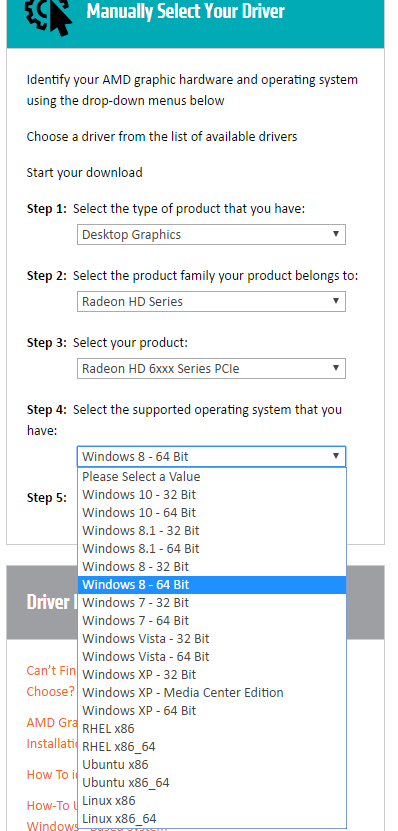Choose Windows Vista - 32 Bit option

pyautogui.click(x=212, y=639)
